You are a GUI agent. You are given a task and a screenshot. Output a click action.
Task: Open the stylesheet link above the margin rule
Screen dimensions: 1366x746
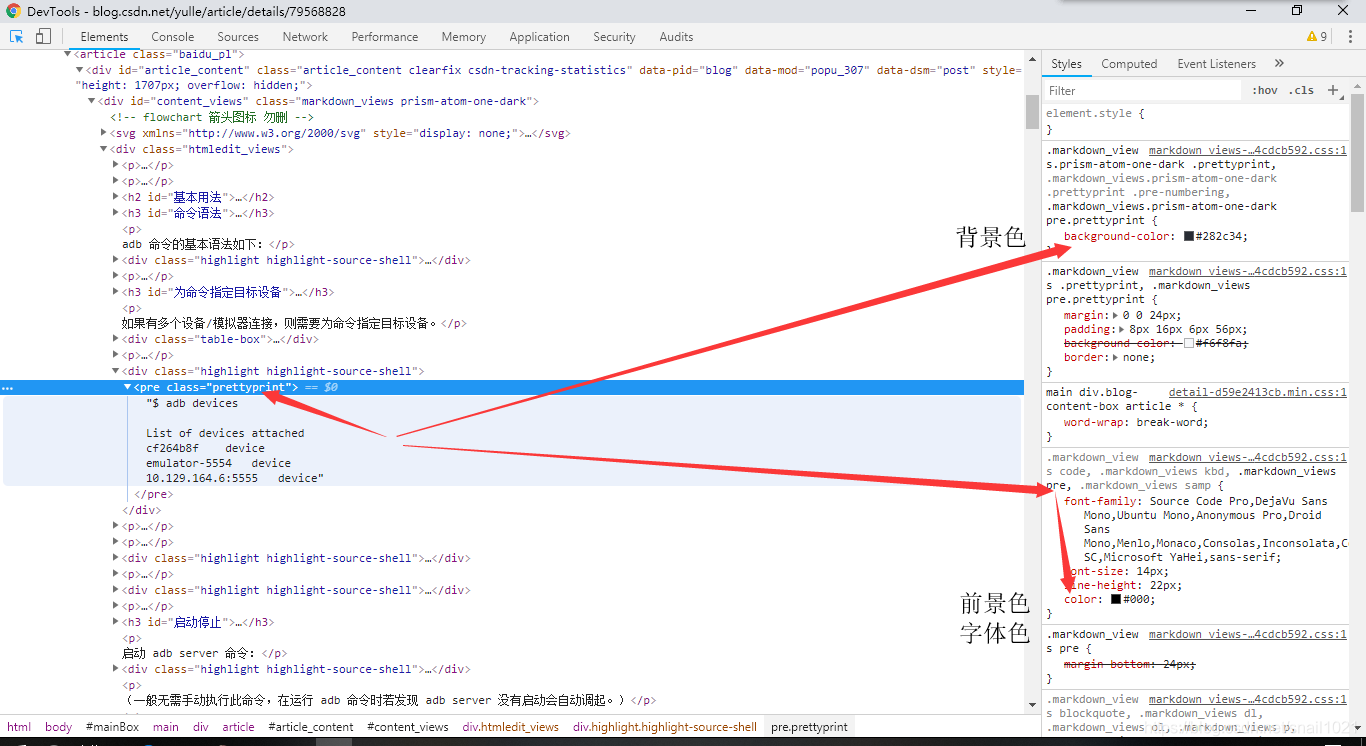coord(1248,271)
